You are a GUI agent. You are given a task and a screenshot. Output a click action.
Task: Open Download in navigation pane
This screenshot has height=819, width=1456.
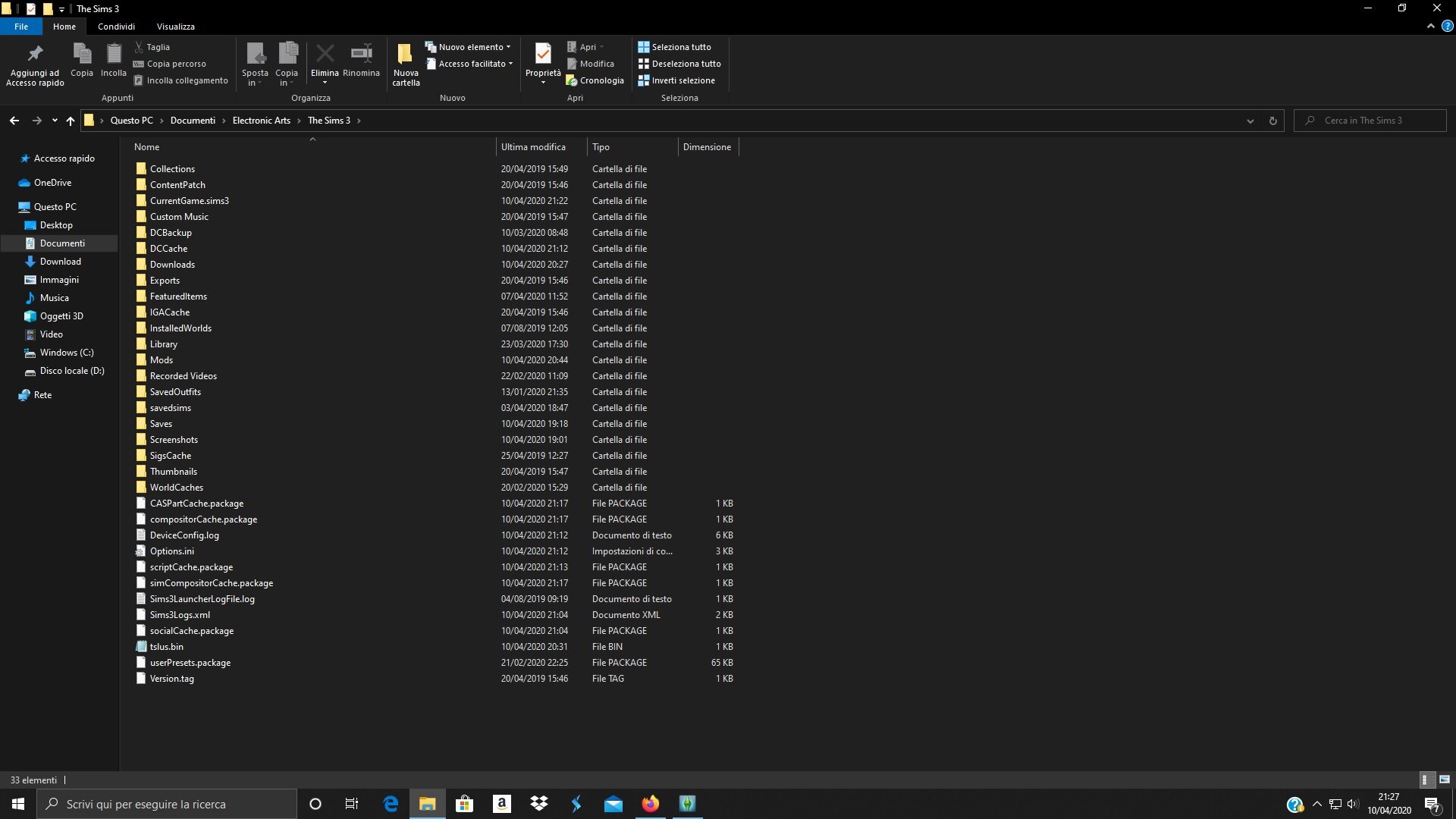pyautogui.click(x=60, y=262)
